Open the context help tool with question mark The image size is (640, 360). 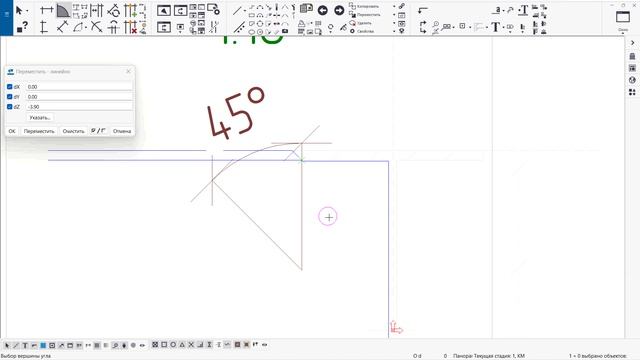point(22,27)
